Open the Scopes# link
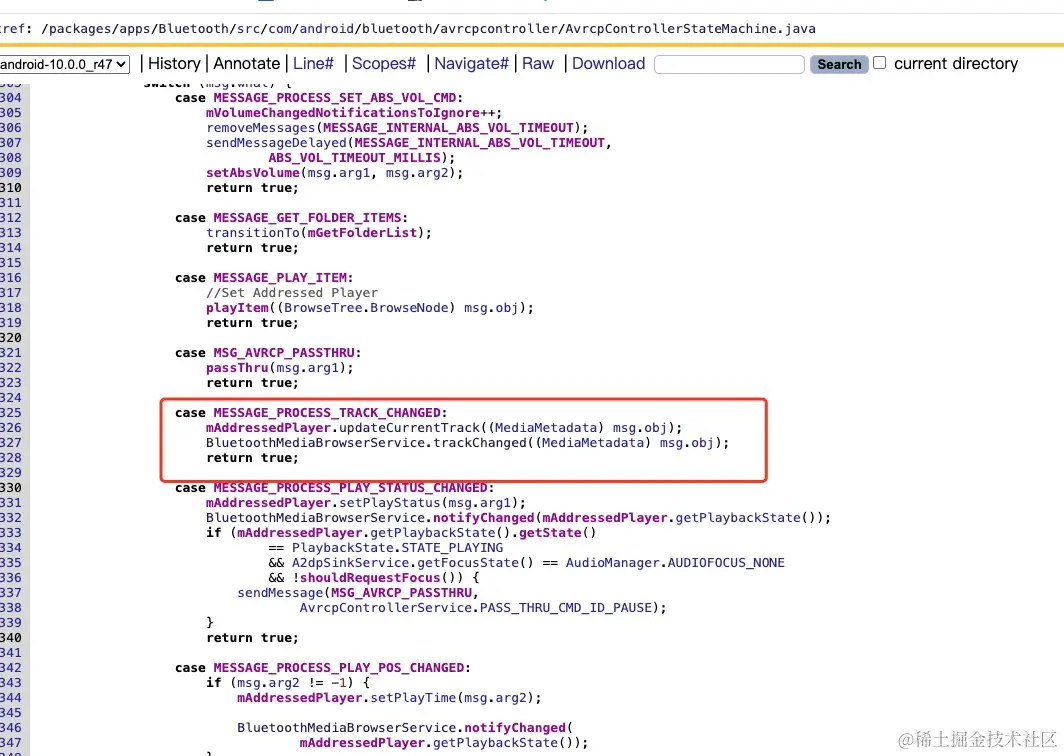This screenshot has height=756, width=1064. tap(383, 64)
